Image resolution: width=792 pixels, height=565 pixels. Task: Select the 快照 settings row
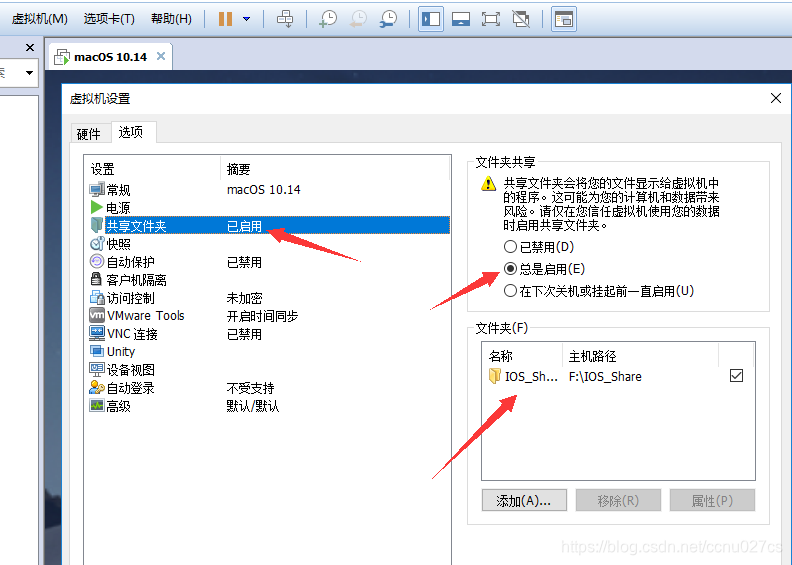[x=268, y=244]
